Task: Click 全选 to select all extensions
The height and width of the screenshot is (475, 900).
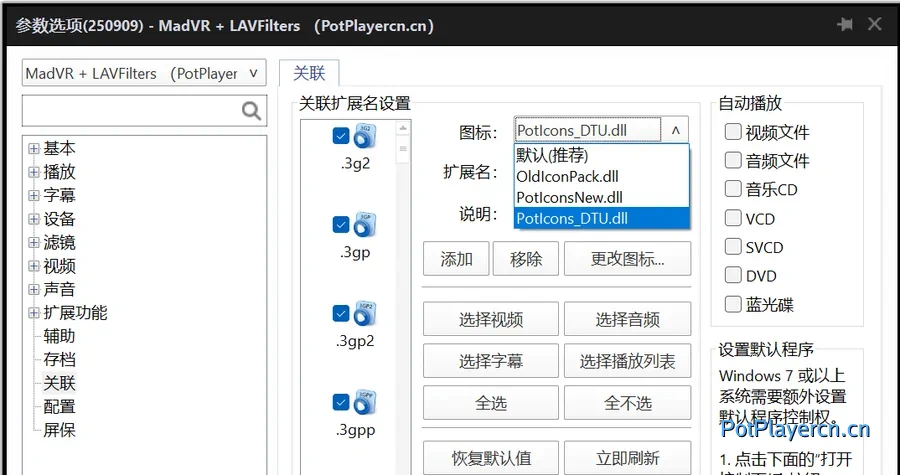Action: point(491,403)
